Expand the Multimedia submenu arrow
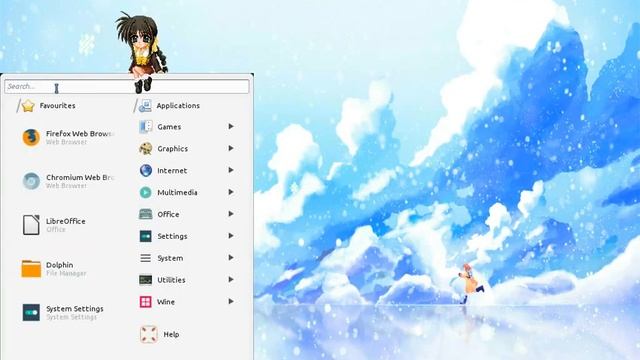The width and height of the screenshot is (640, 360). pos(231,192)
